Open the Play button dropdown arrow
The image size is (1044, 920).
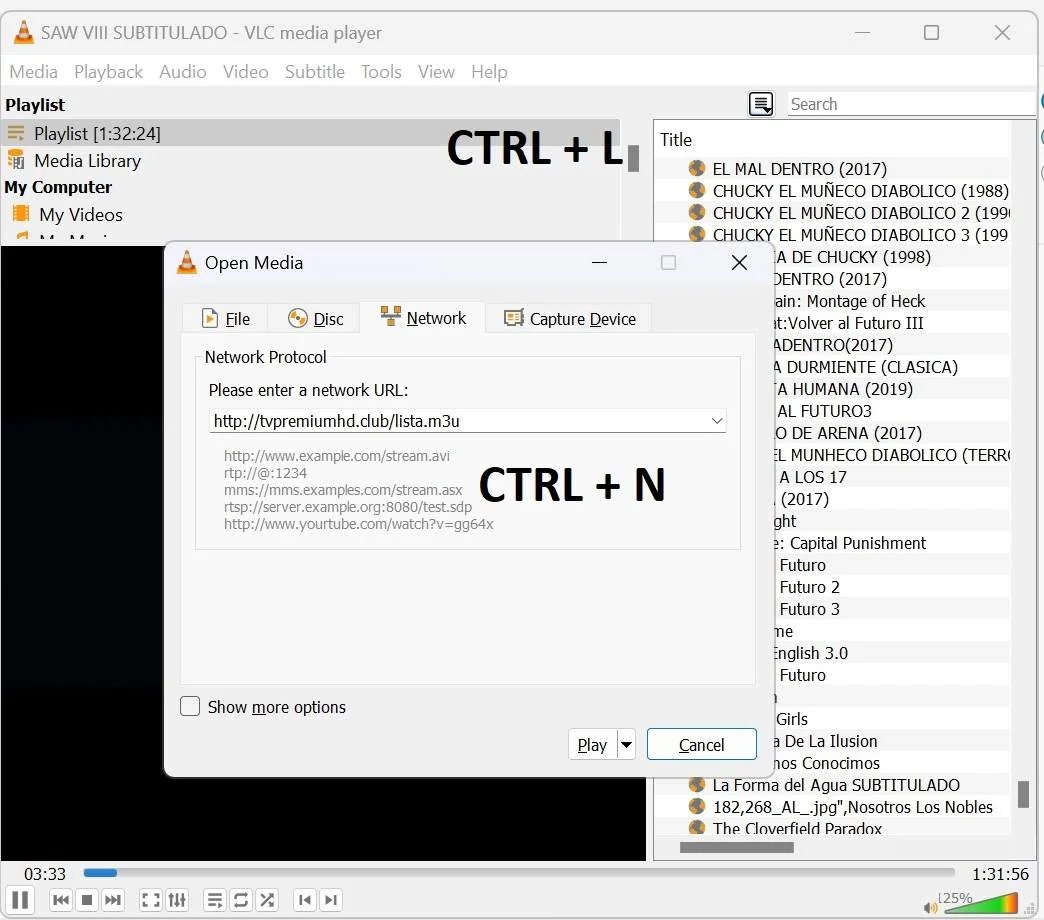pyautogui.click(x=627, y=744)
